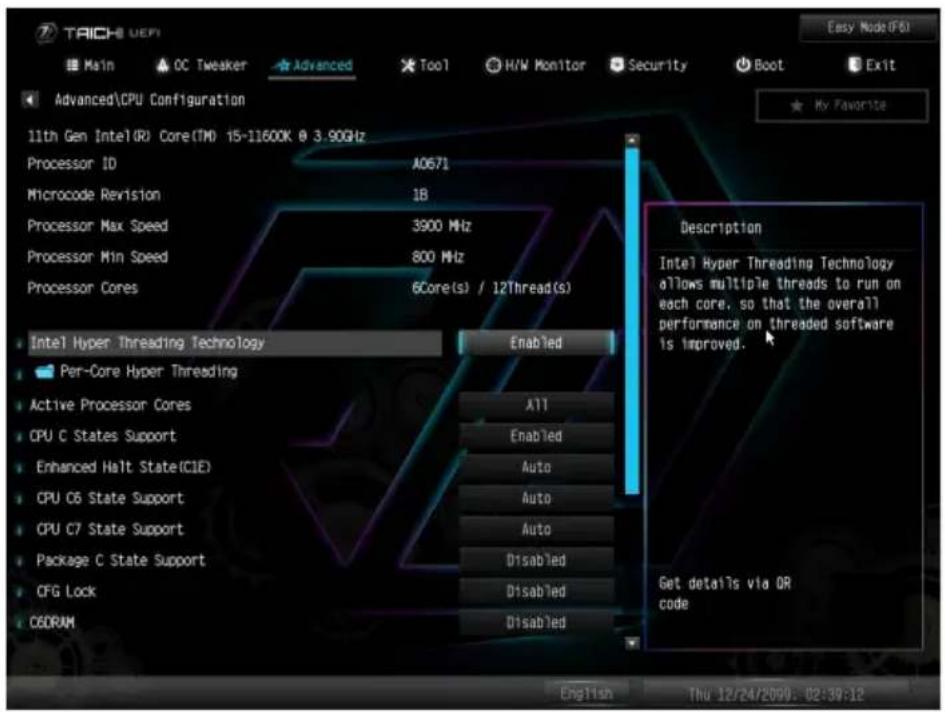
Task: Open CPU C7 State Support Auto dropdown
Action: pyautogui.click(x=536, y=529)
